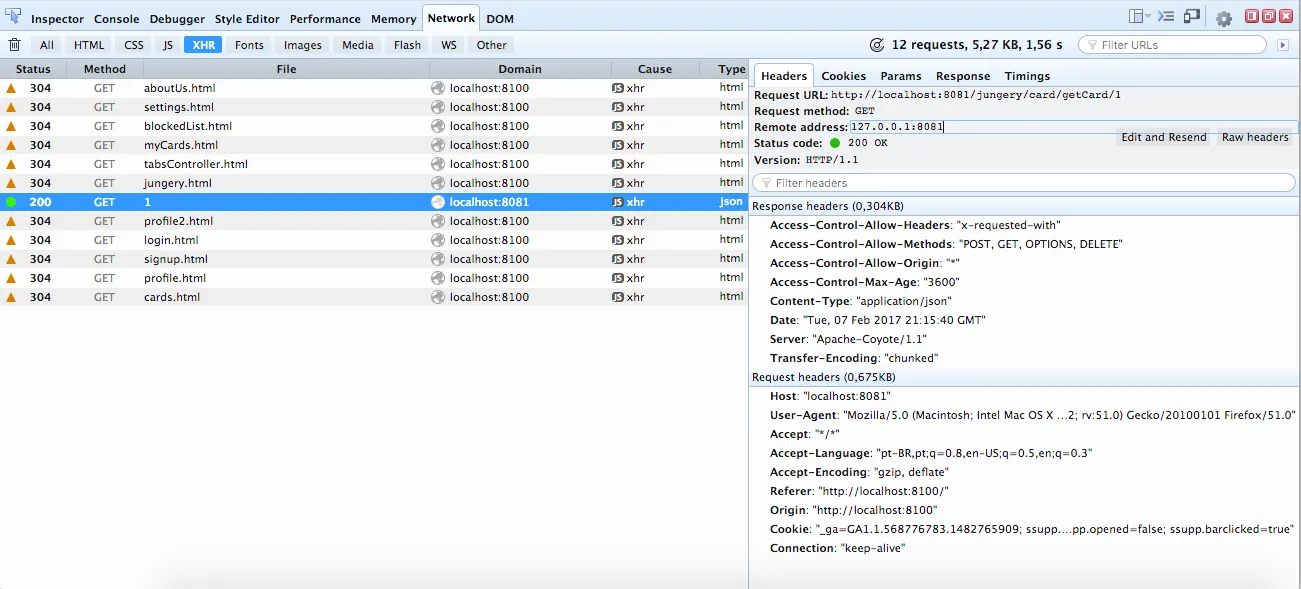Dock toolbox to side of window
Screen dimensions: 1301x589
click(x=1251, y=16)
